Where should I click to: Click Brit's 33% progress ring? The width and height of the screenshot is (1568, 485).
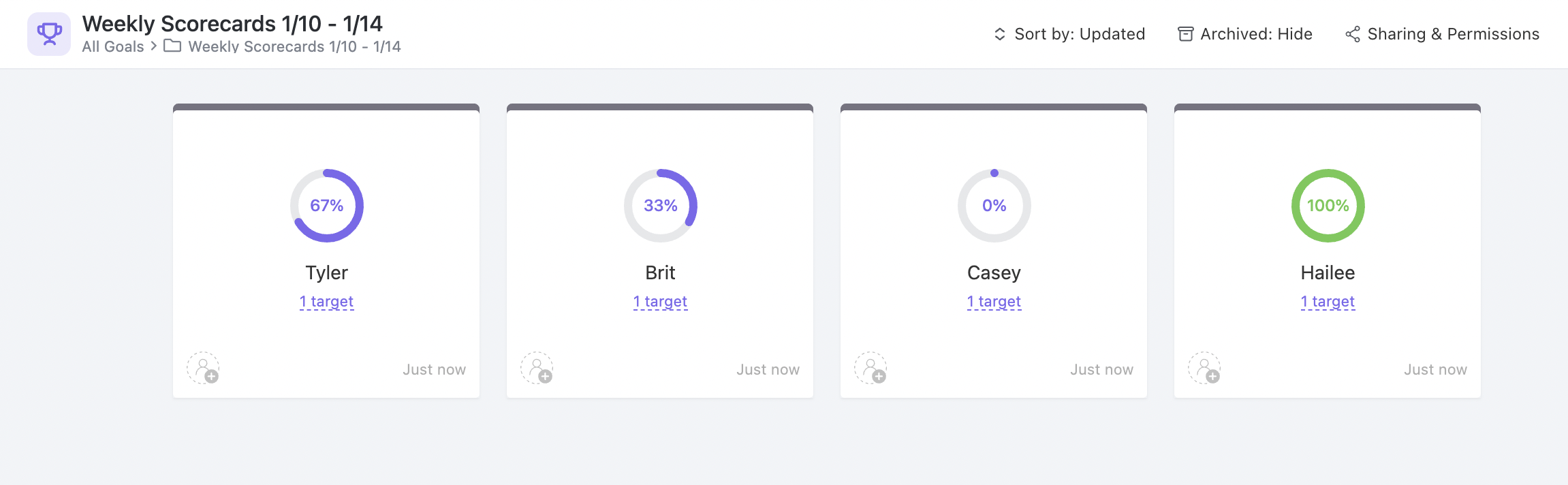click(661, 206)
